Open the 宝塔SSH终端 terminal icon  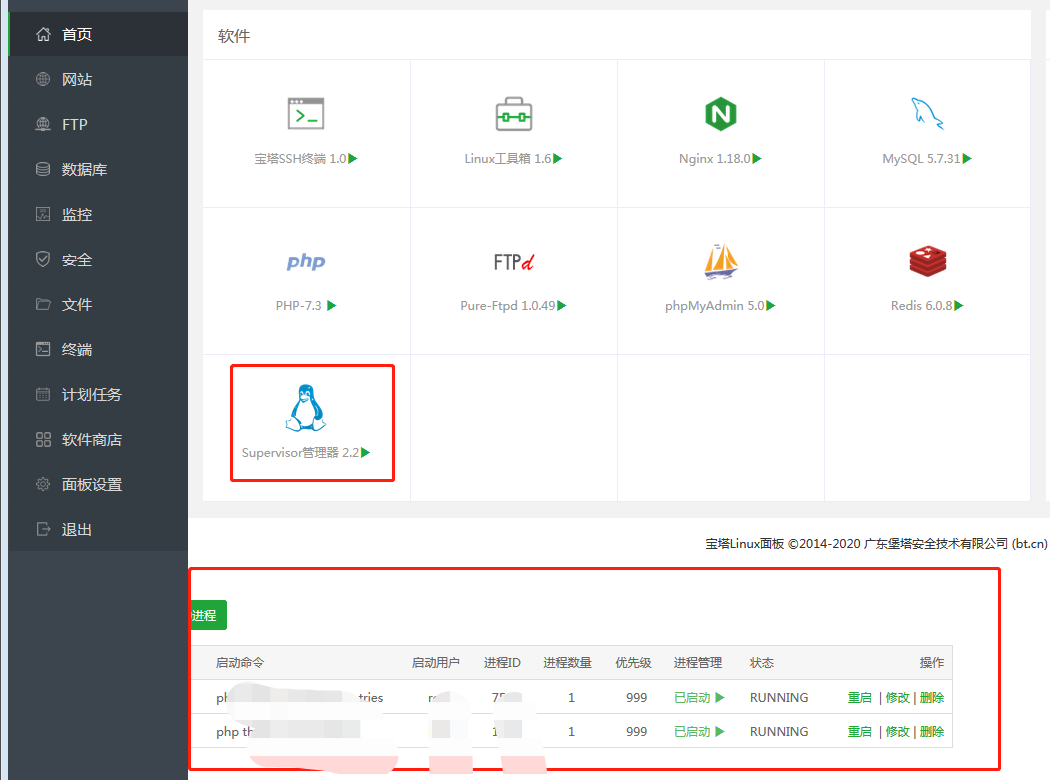coord(305,114)
